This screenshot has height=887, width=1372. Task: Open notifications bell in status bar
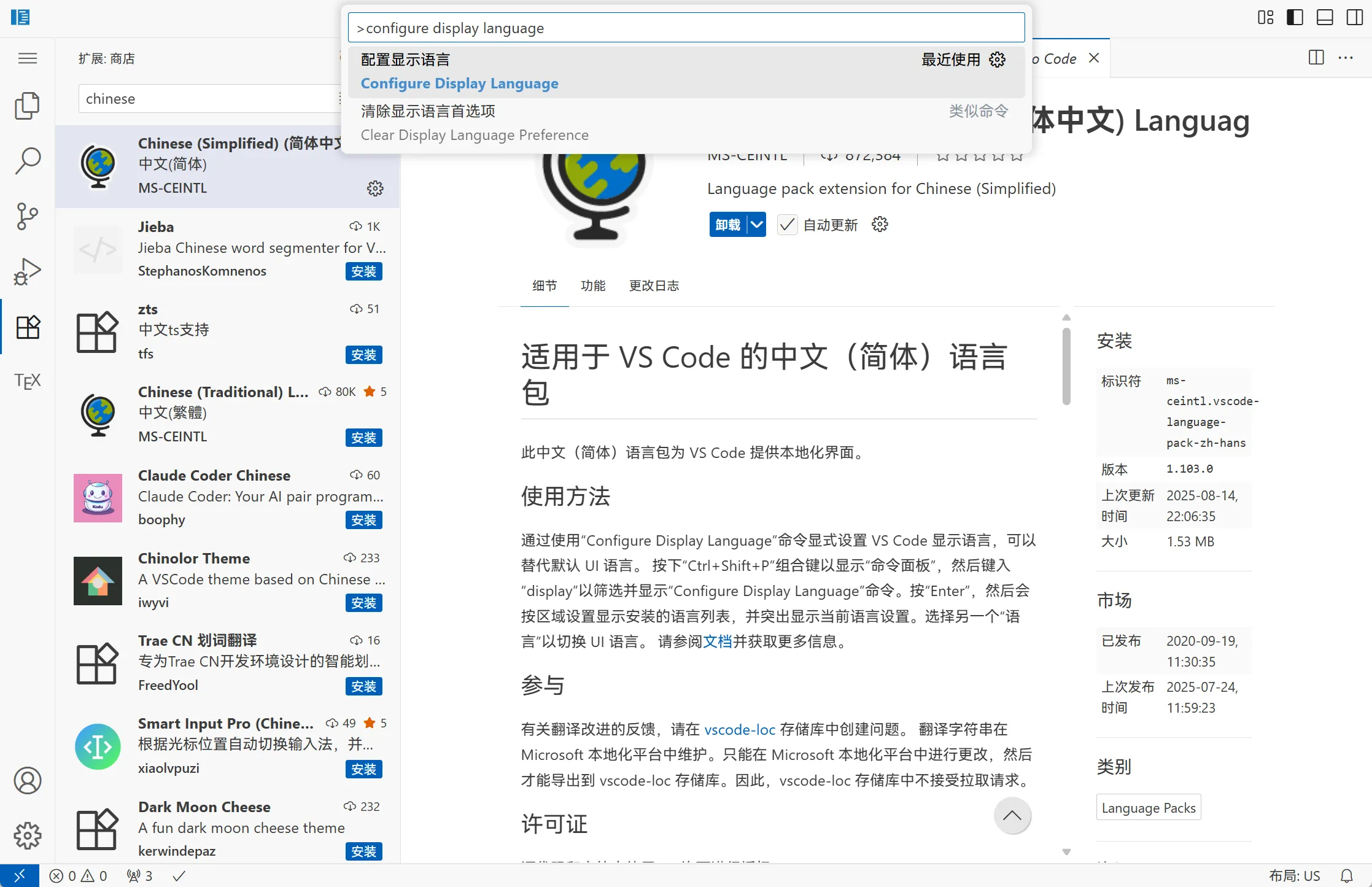1347,876
